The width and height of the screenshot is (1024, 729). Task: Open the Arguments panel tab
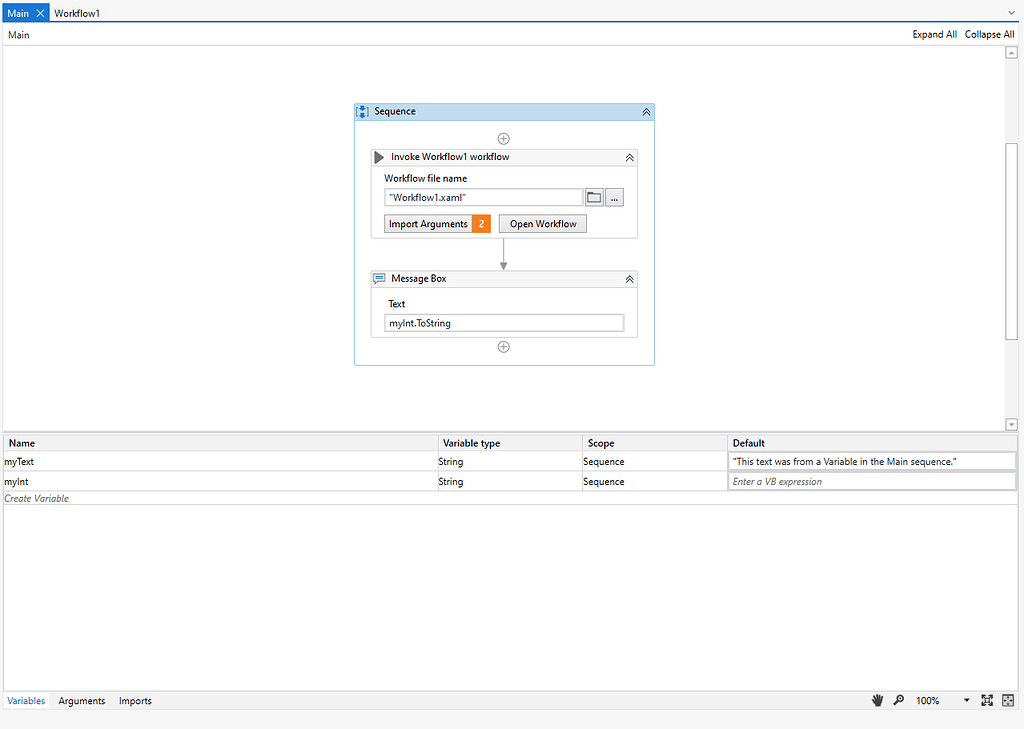pos(81,700)
